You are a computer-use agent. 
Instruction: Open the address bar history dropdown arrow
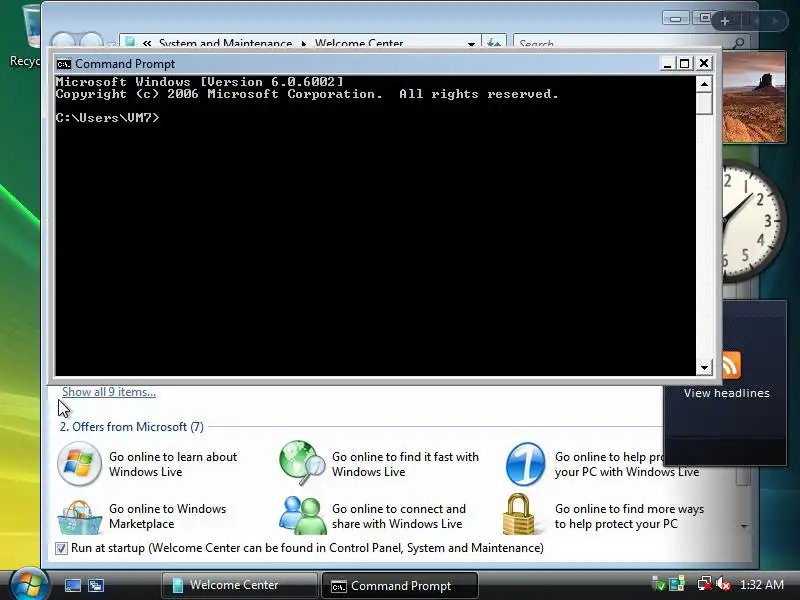pos(471,44)
